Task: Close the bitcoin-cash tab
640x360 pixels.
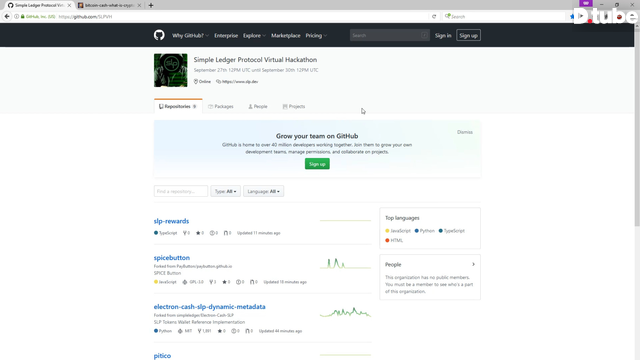Action: pyautogui.click(x=139, y=5)
